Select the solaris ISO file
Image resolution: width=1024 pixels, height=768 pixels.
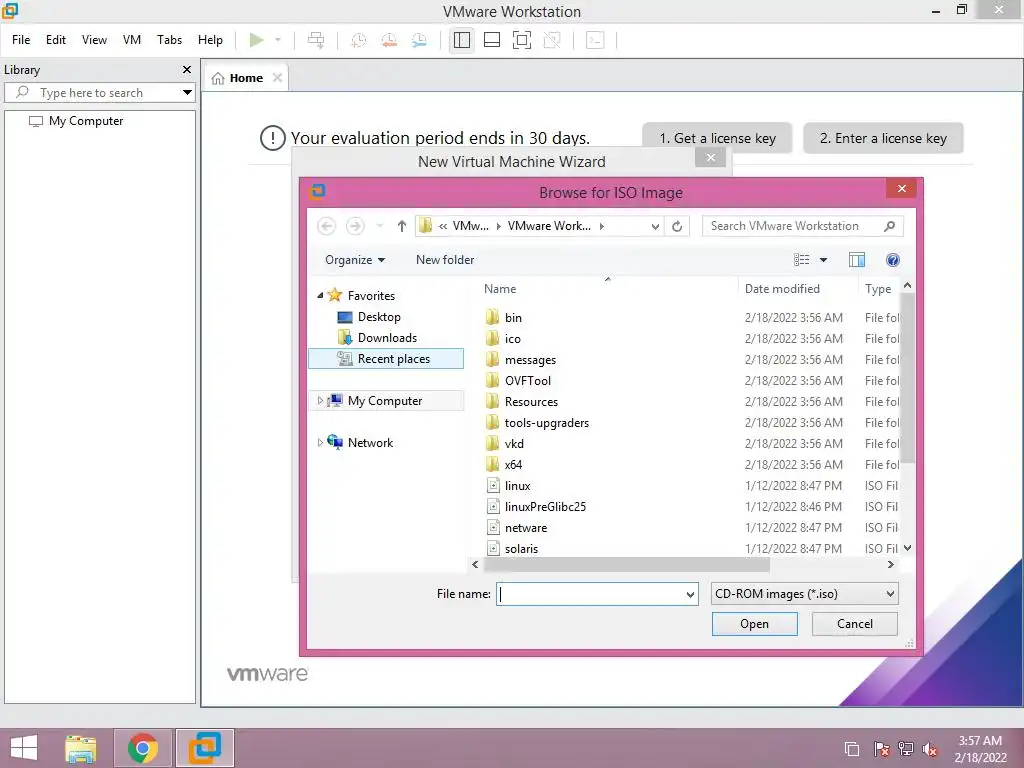click(521, 549)
